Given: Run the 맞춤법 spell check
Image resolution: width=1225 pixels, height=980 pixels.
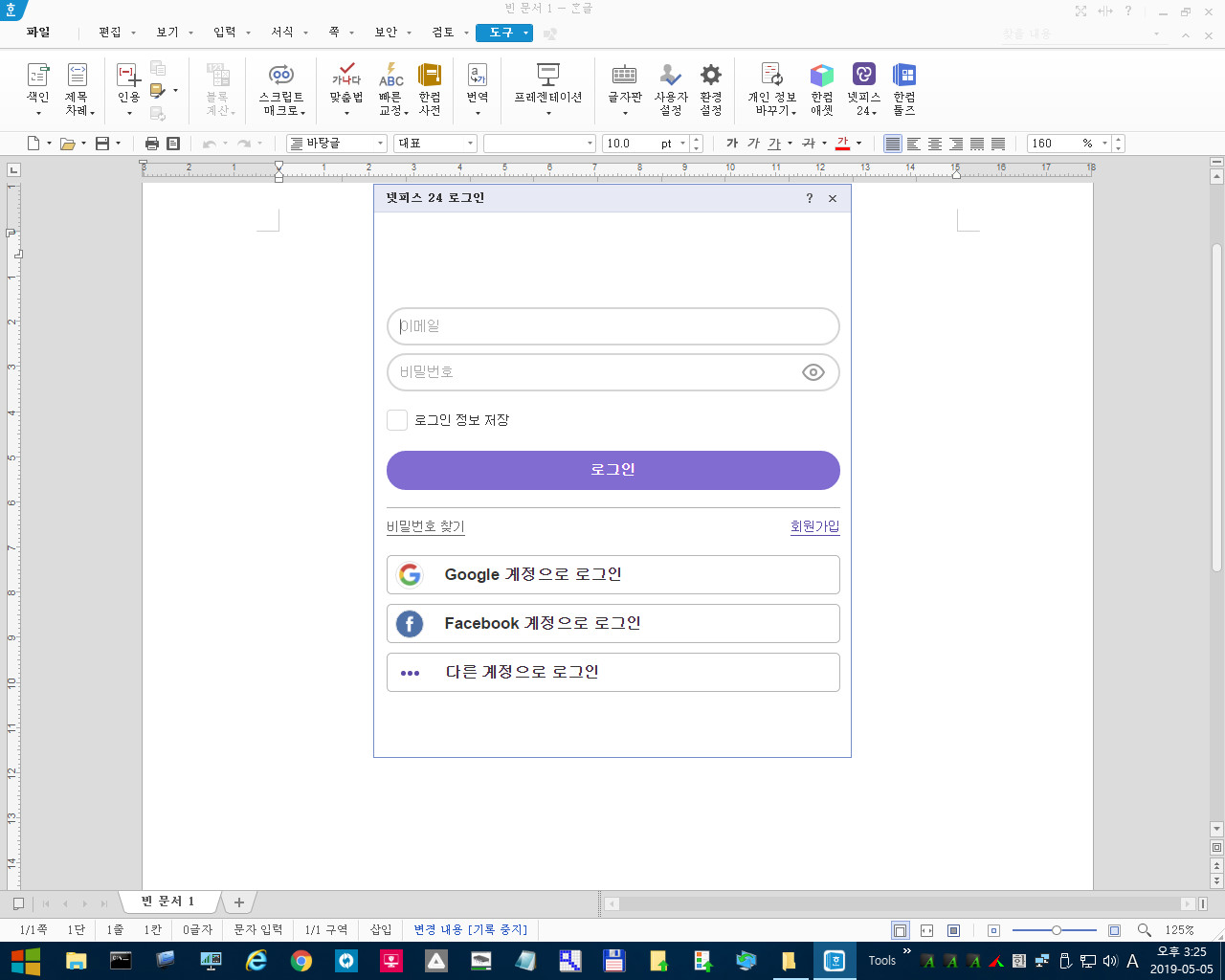Looking at the screenshot, I should 346,89.
